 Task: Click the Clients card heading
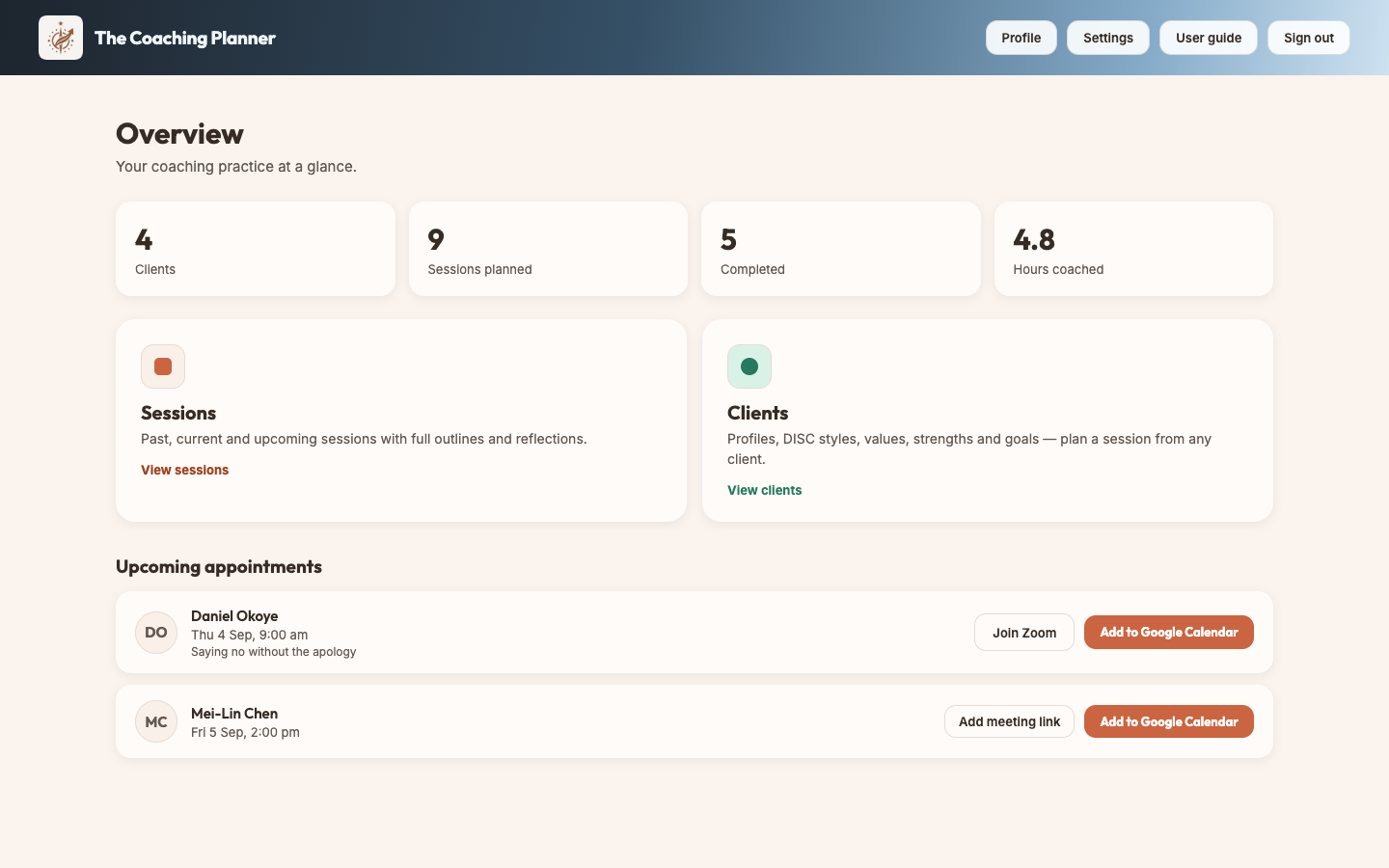click(x=758, y=413)
